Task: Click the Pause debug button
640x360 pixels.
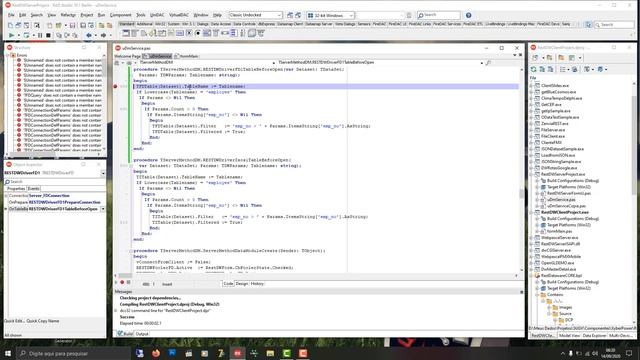Action: coord(40,36)
